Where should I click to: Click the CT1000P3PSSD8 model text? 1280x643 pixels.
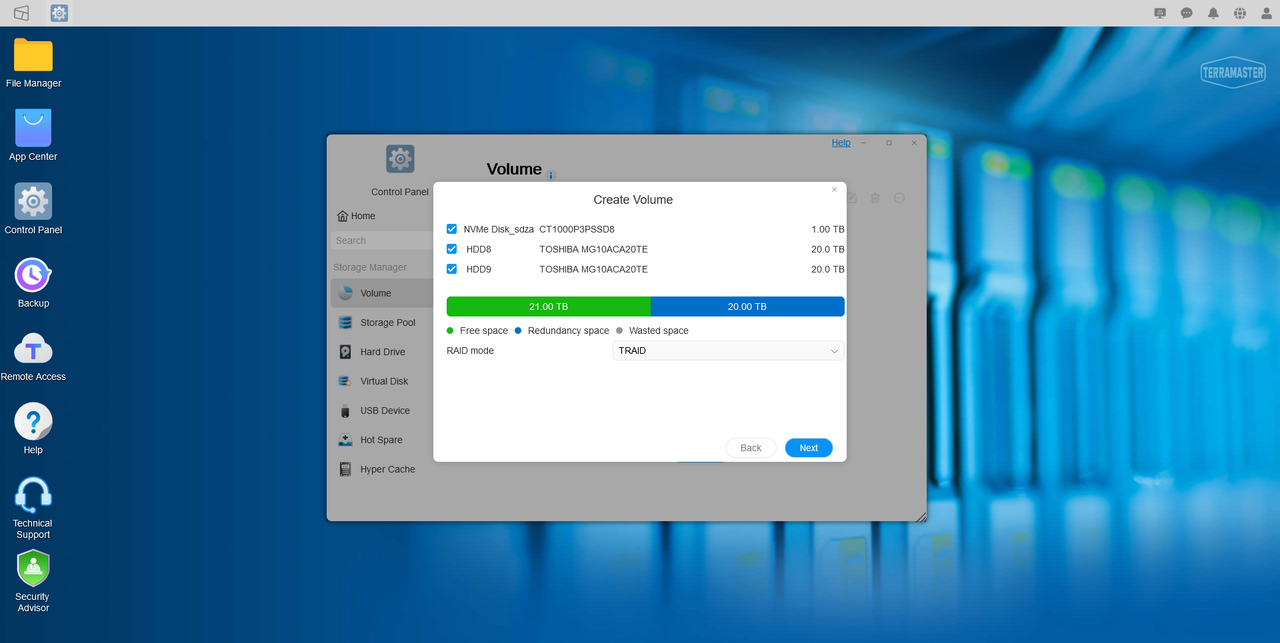577,229
